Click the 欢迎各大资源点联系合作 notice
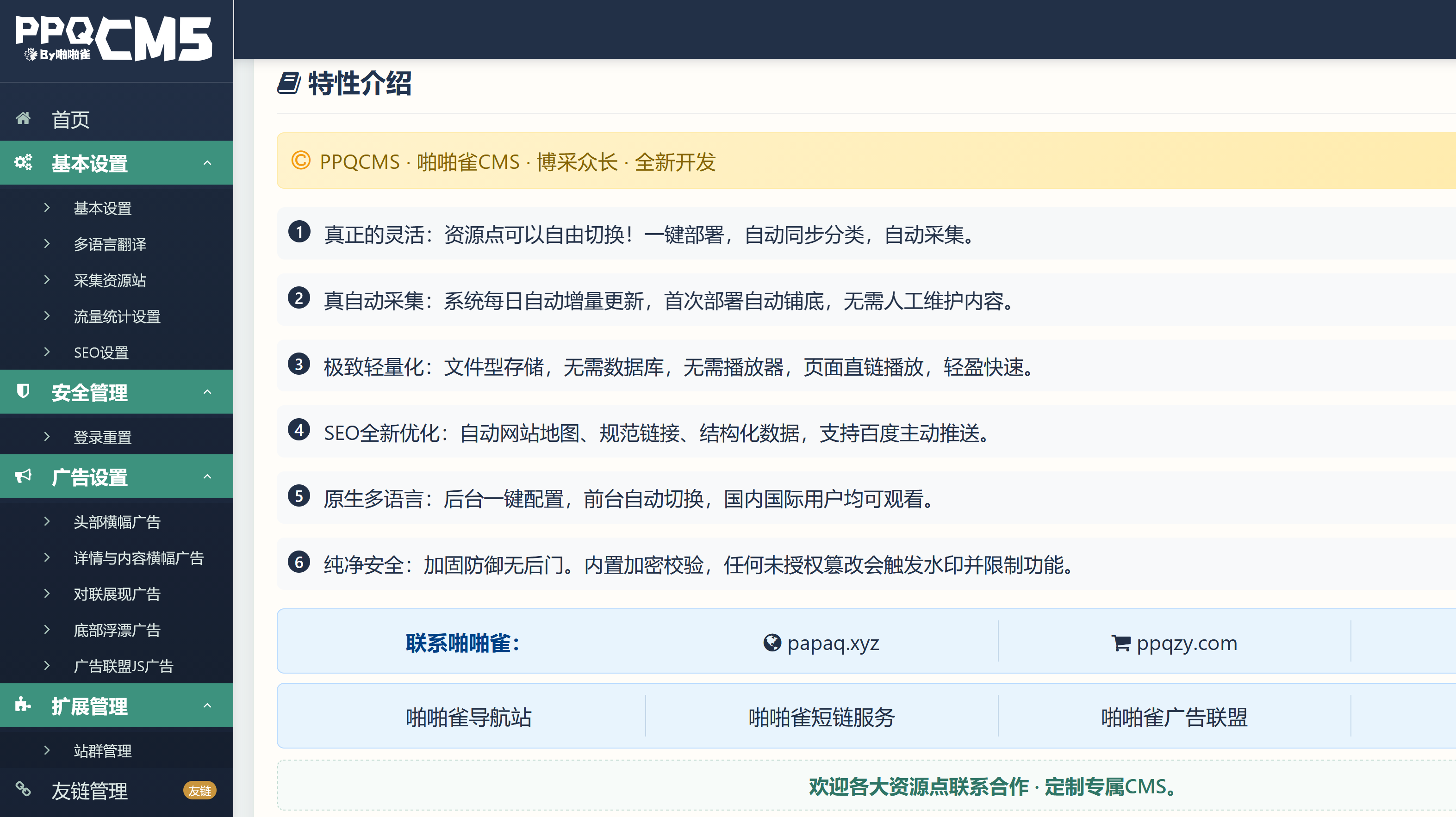This screenshot has width=1456, height=817. pyautogui.click(x=993, y=786)
